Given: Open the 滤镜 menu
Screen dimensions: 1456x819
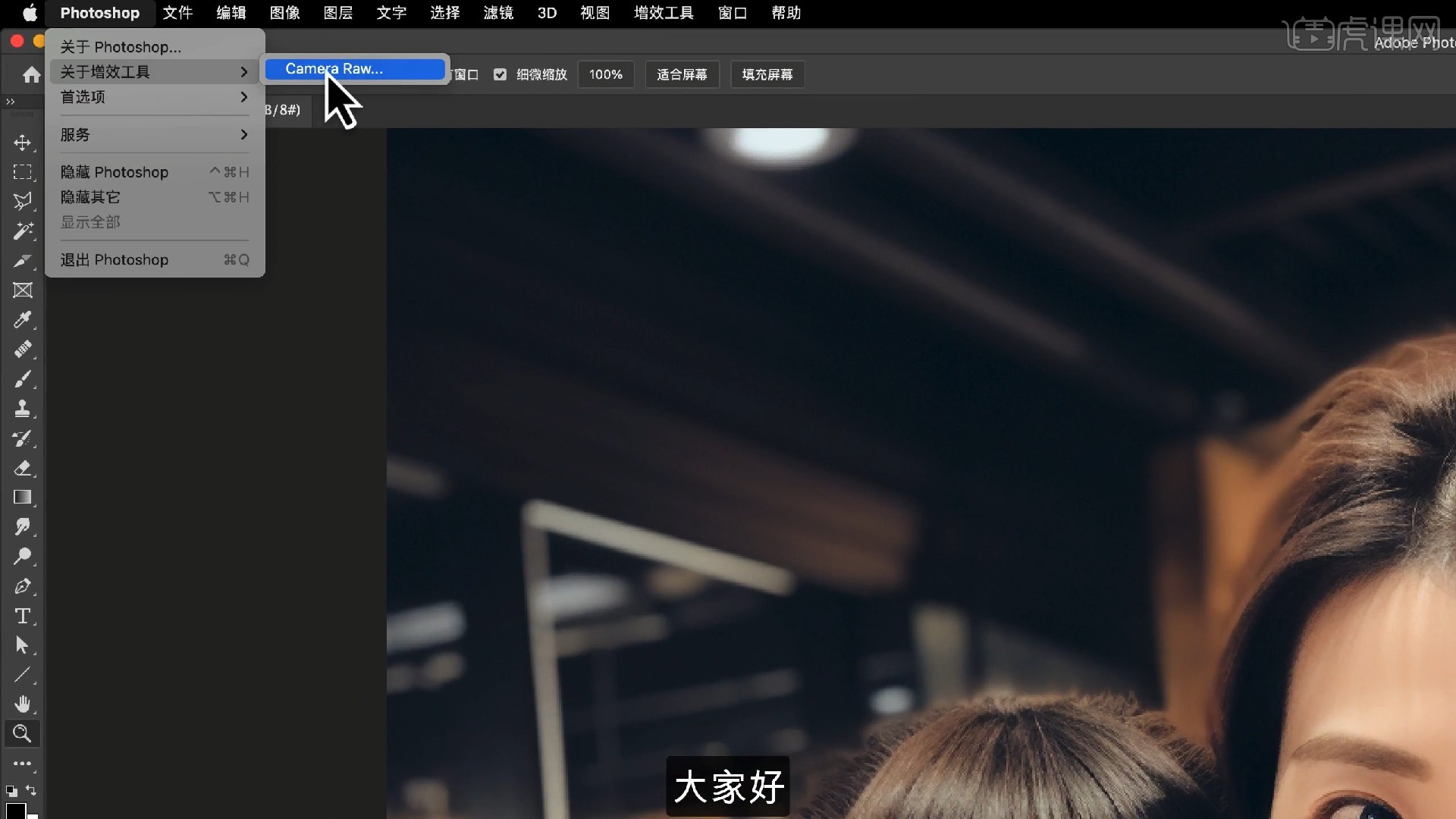Looking at the screenshot, I should point(497,13).
